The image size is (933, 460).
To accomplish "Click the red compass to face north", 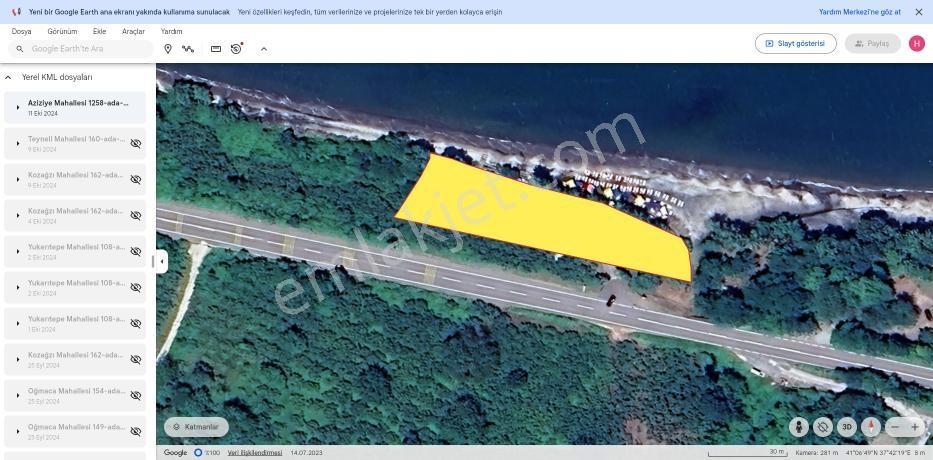I will pyautogui.click(x=871, y=427).
